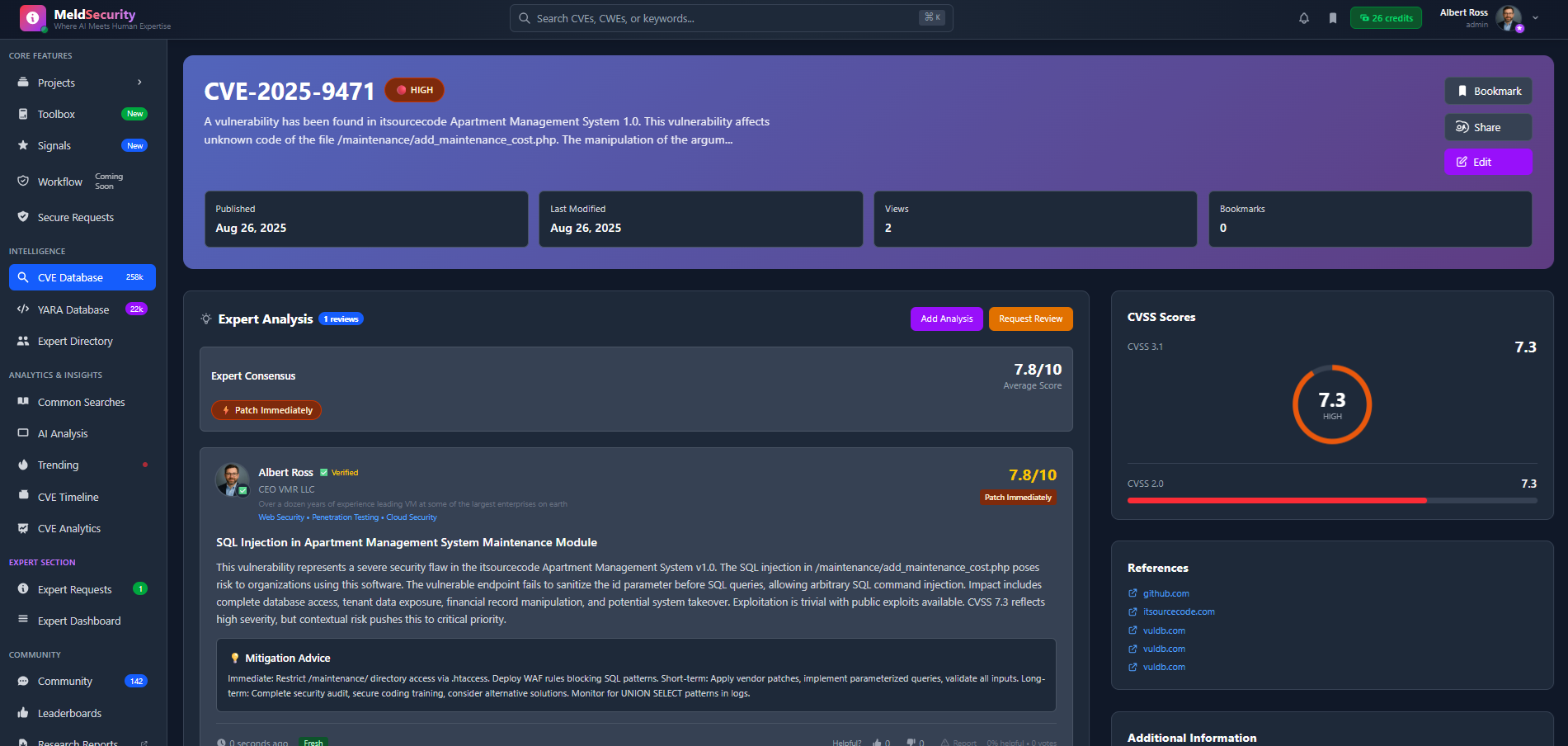Select CVE Database in sidebar

(82, 277)
